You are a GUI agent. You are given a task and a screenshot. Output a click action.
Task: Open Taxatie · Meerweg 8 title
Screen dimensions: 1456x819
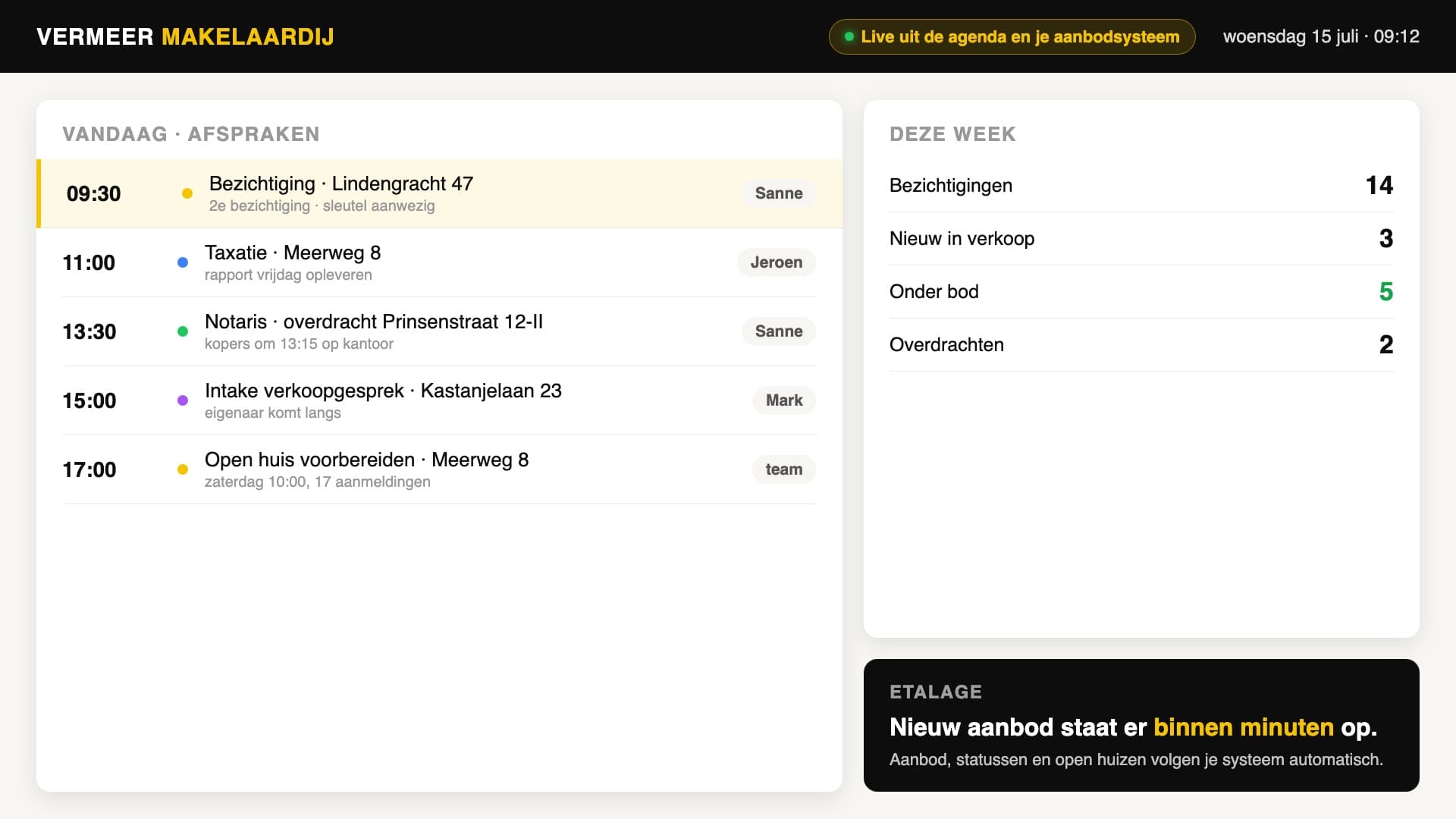(293, 253)
